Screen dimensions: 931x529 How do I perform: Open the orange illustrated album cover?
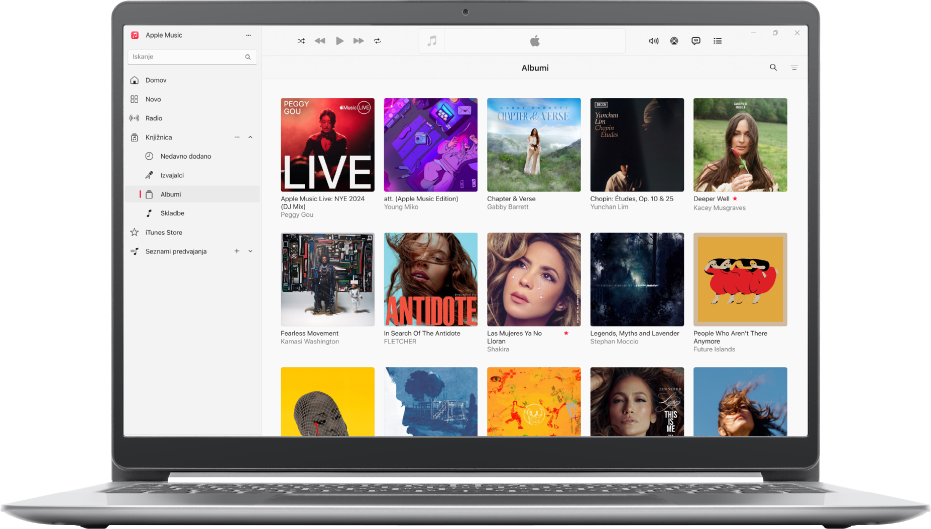tap(534, 401)
